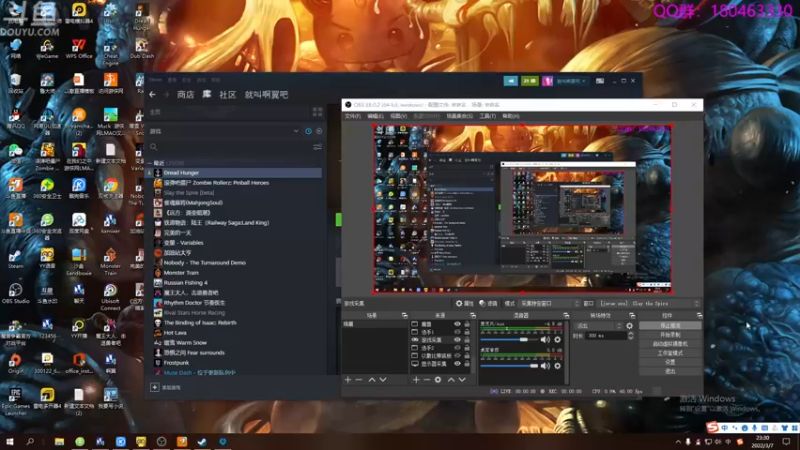
Task: Toggle lock on 游戏采集 source
Action: tap(467, 340)
